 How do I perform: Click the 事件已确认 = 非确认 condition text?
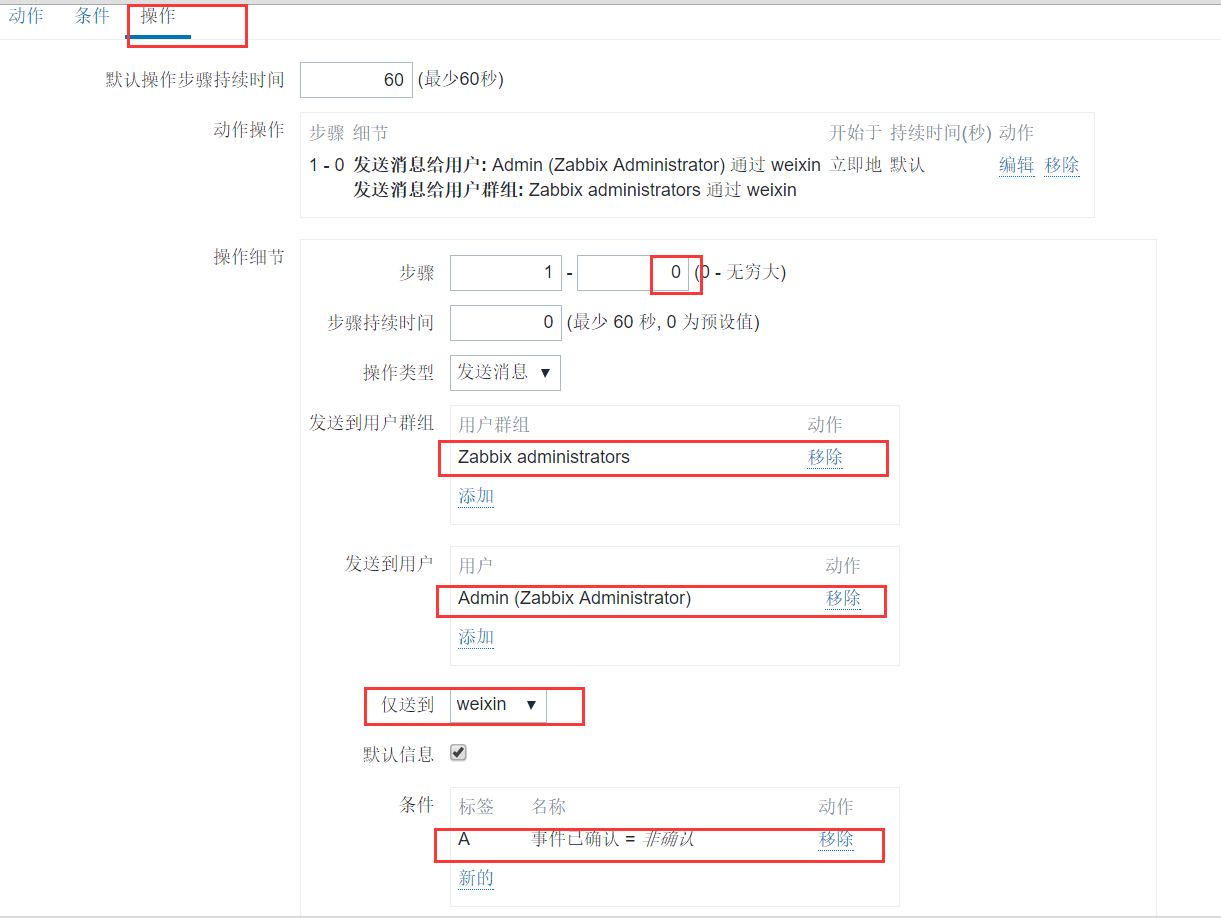[613, 839]
